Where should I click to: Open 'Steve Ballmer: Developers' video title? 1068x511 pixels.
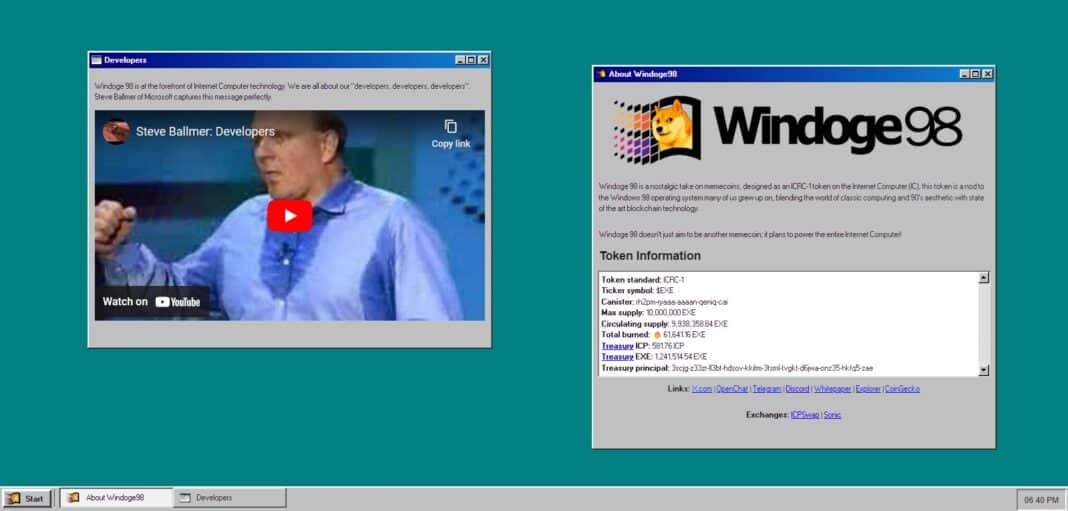coord(205,131)
